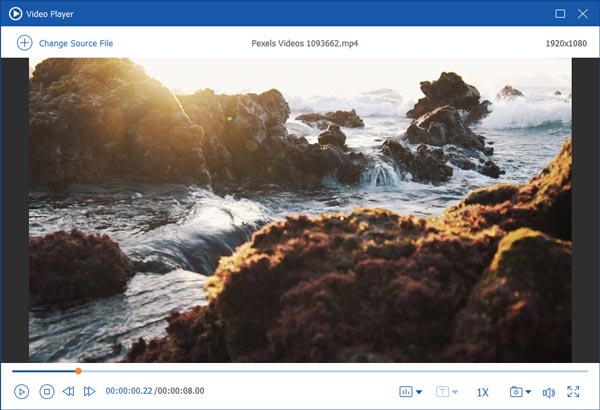Change playback speed from 1X
The width and height of the screenshot is (600, 410).
click(x=483, y=392)
